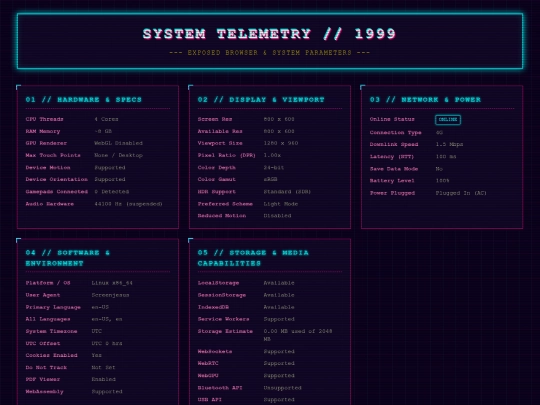Click the 'Power Plugged' label
The image size is (540, 405).
click(x=392, y=193)
